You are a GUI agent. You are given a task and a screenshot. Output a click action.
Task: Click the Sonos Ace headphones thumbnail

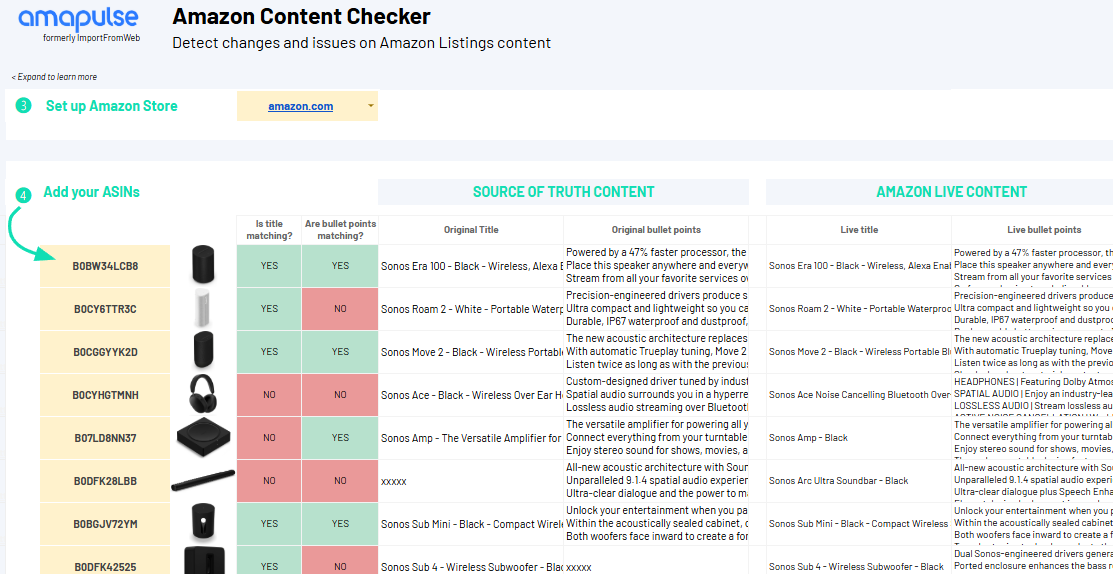(x=204, y=394)
